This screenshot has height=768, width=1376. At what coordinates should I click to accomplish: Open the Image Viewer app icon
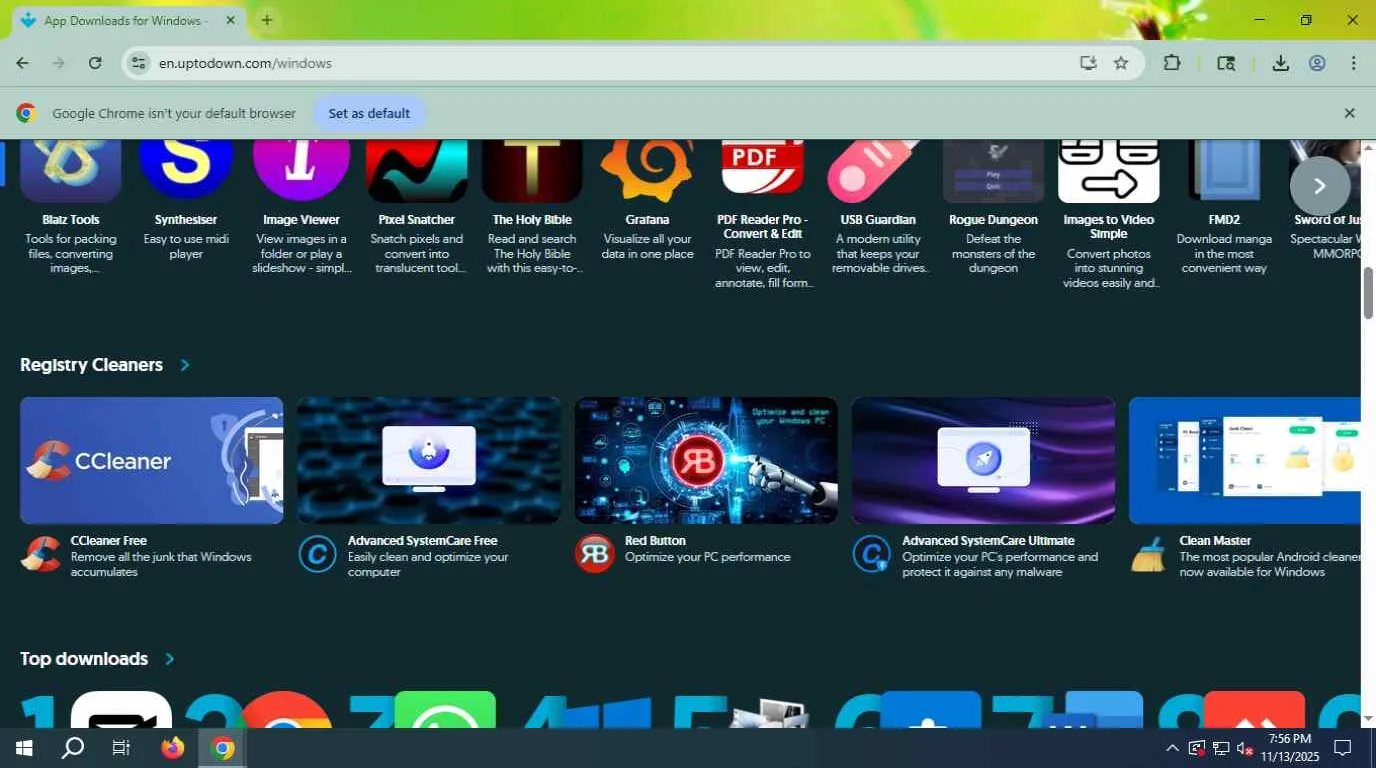click(x=301, y=172)
